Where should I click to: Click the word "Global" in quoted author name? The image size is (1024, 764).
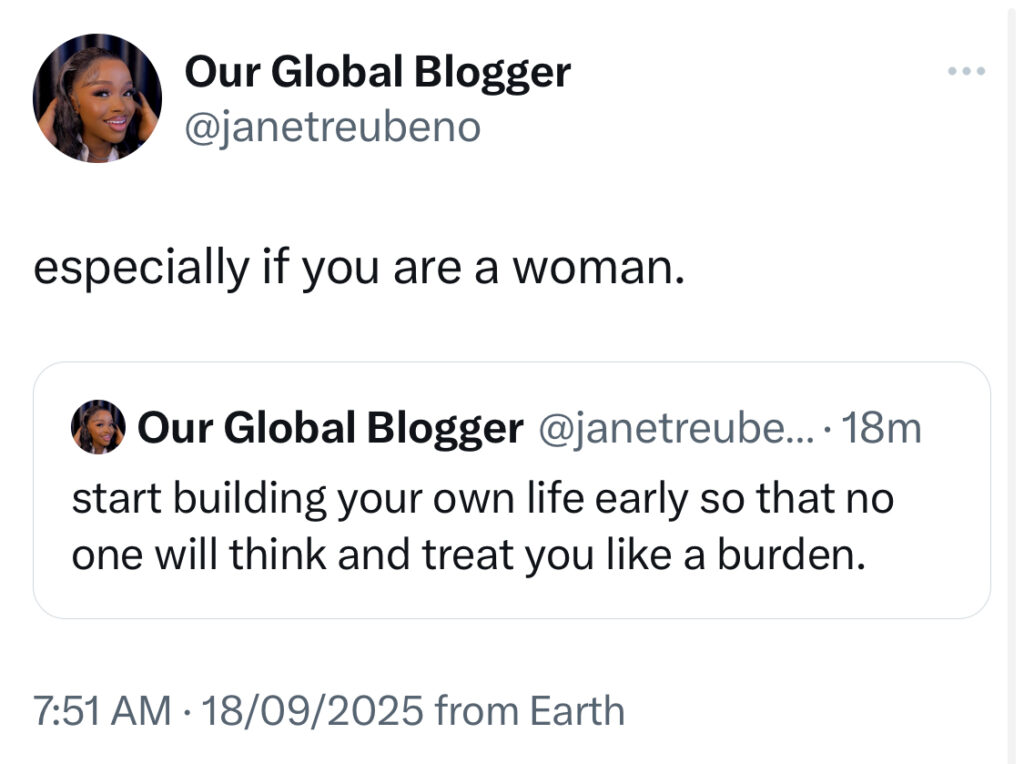pos(290,428)
